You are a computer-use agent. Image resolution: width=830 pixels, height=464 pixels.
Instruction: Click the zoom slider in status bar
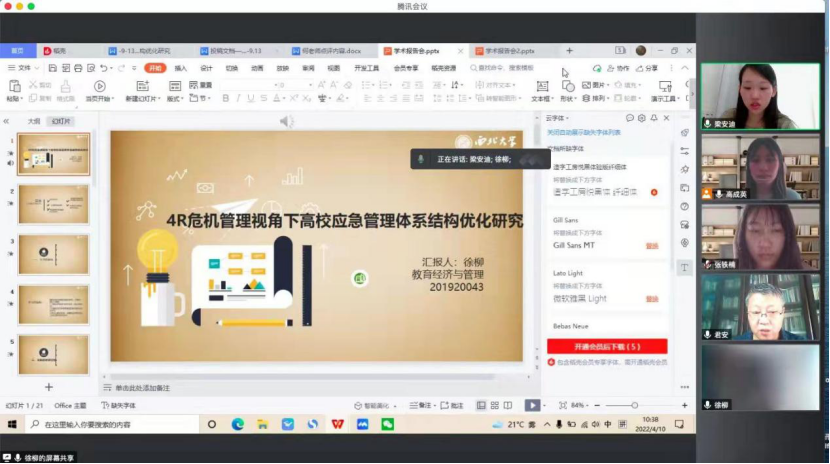(634, 405)
